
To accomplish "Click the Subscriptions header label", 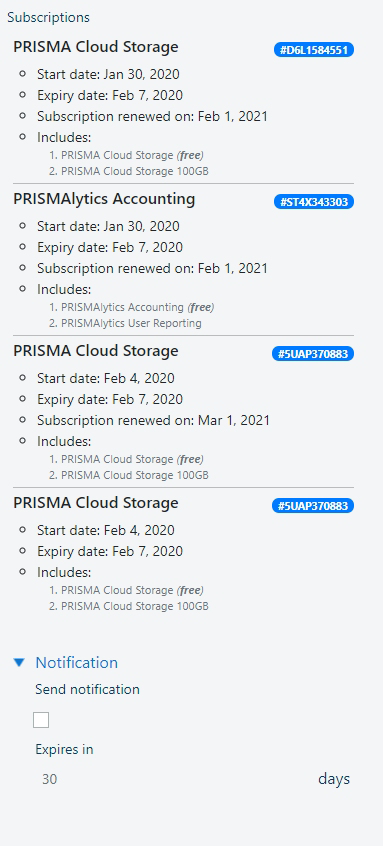I will click(x=49, y=17).
